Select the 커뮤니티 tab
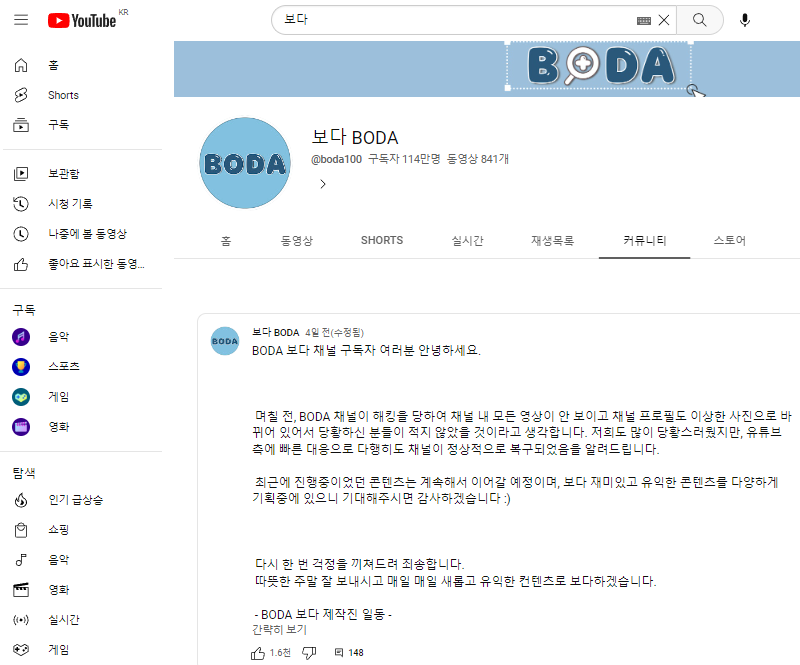 (644, 241)
